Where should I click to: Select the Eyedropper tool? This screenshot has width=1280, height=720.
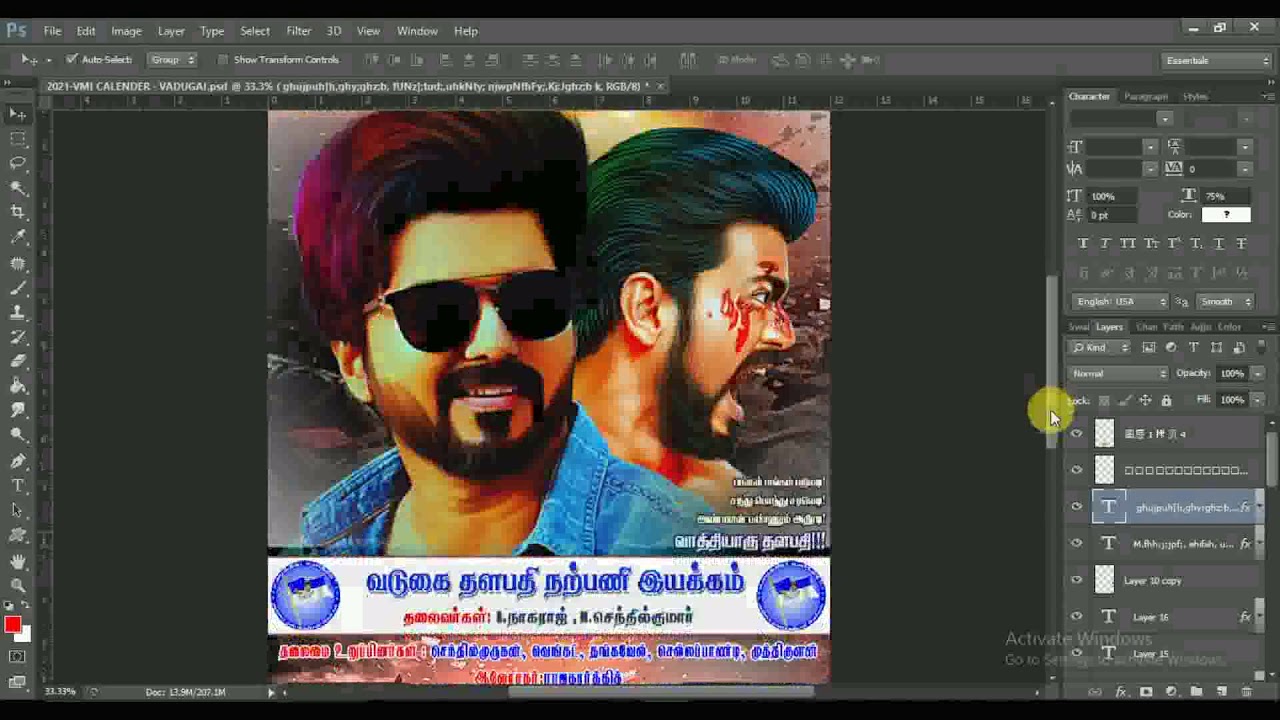pyautogui.click(x=18, y=237)
